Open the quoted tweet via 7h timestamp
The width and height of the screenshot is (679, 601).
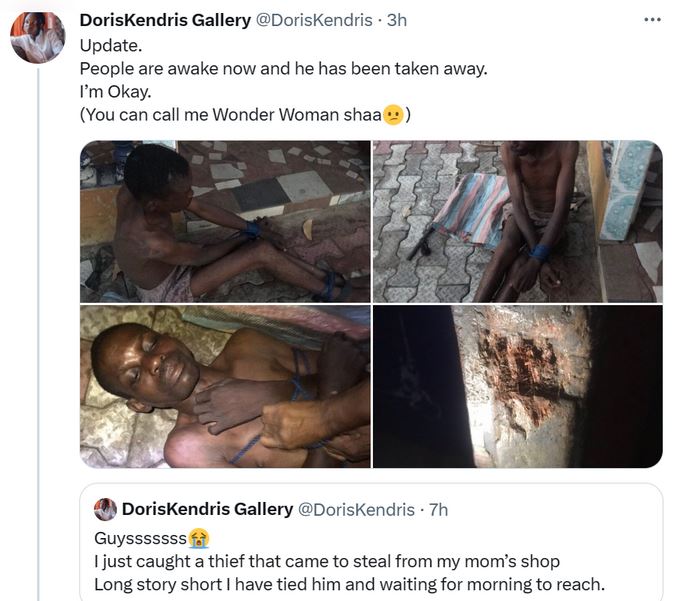438,509
